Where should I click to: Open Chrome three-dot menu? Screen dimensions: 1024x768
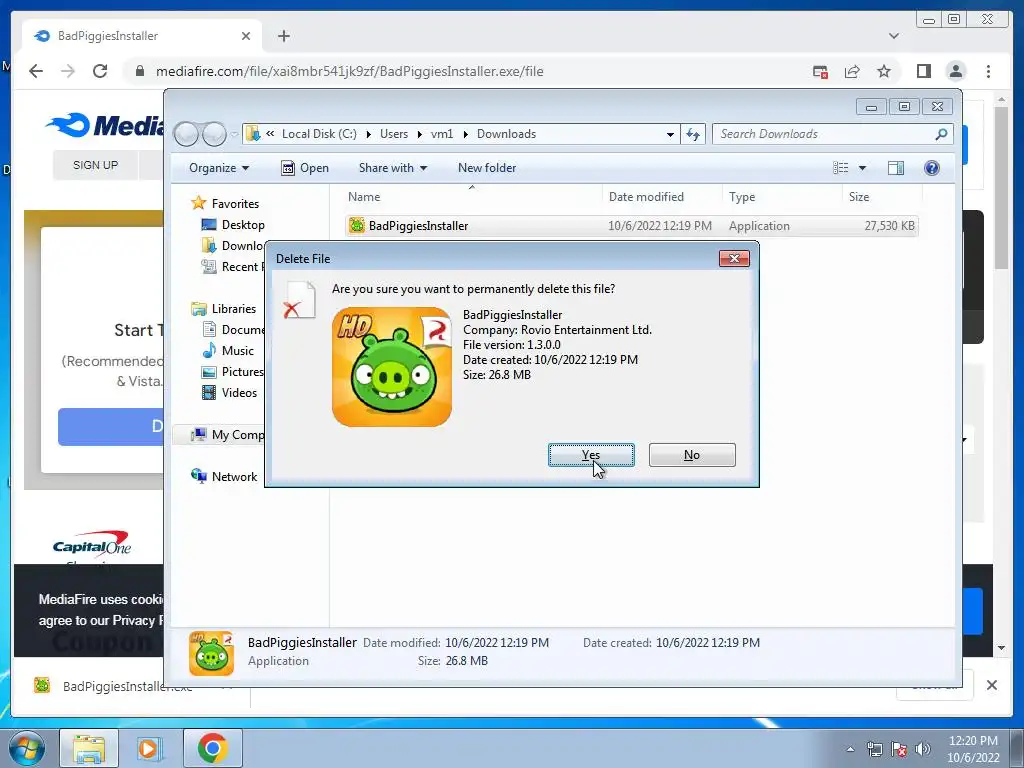988,71
